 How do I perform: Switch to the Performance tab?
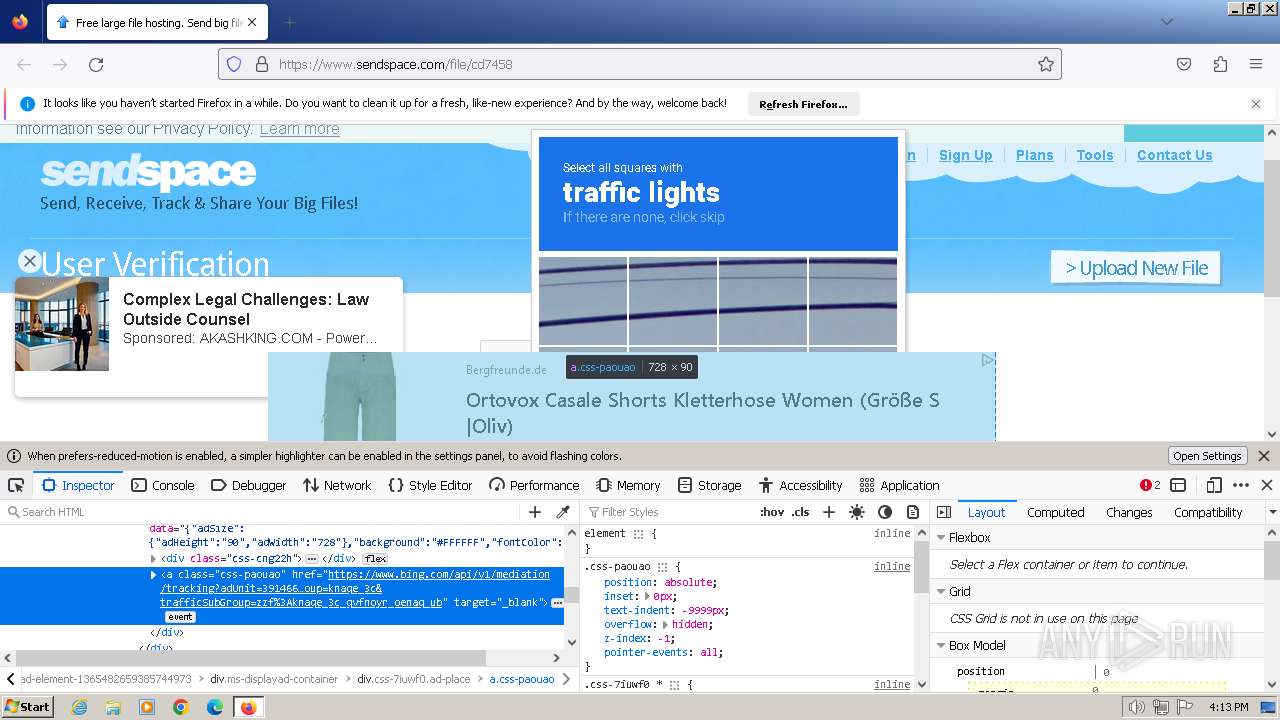point(534,485)
